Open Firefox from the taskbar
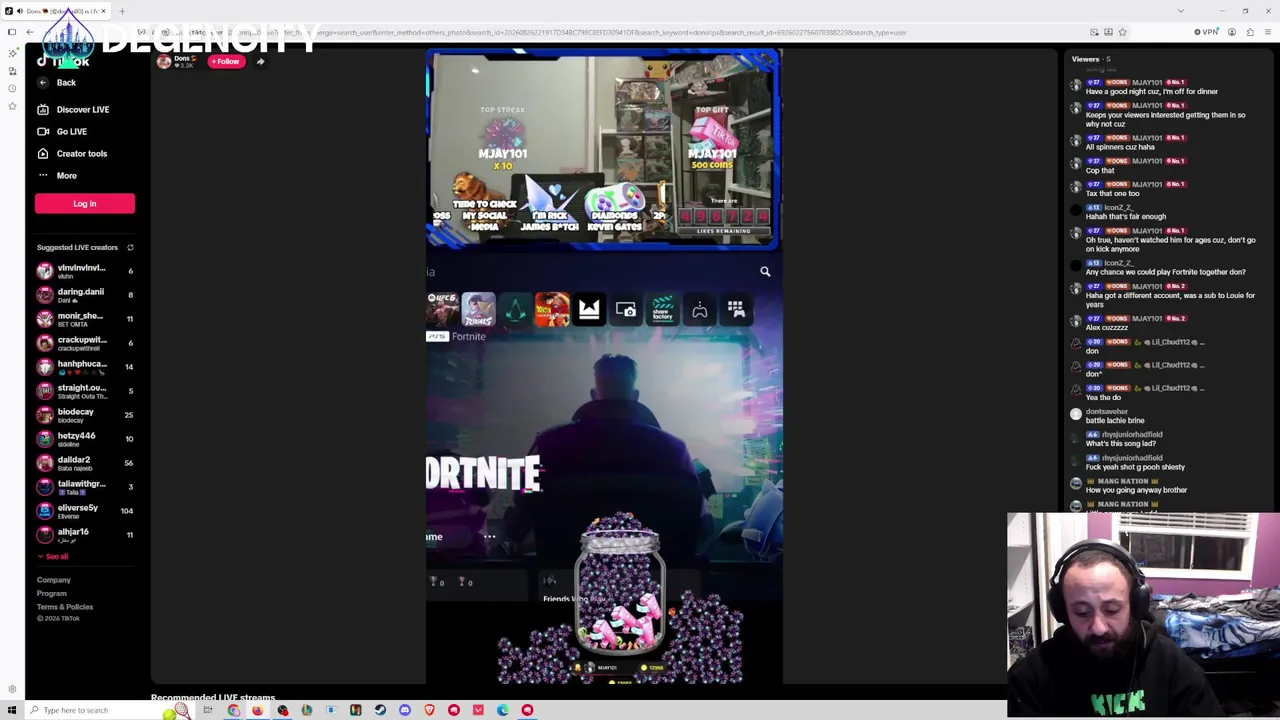Screen dimensions: 1280x720 pos(258,710)
